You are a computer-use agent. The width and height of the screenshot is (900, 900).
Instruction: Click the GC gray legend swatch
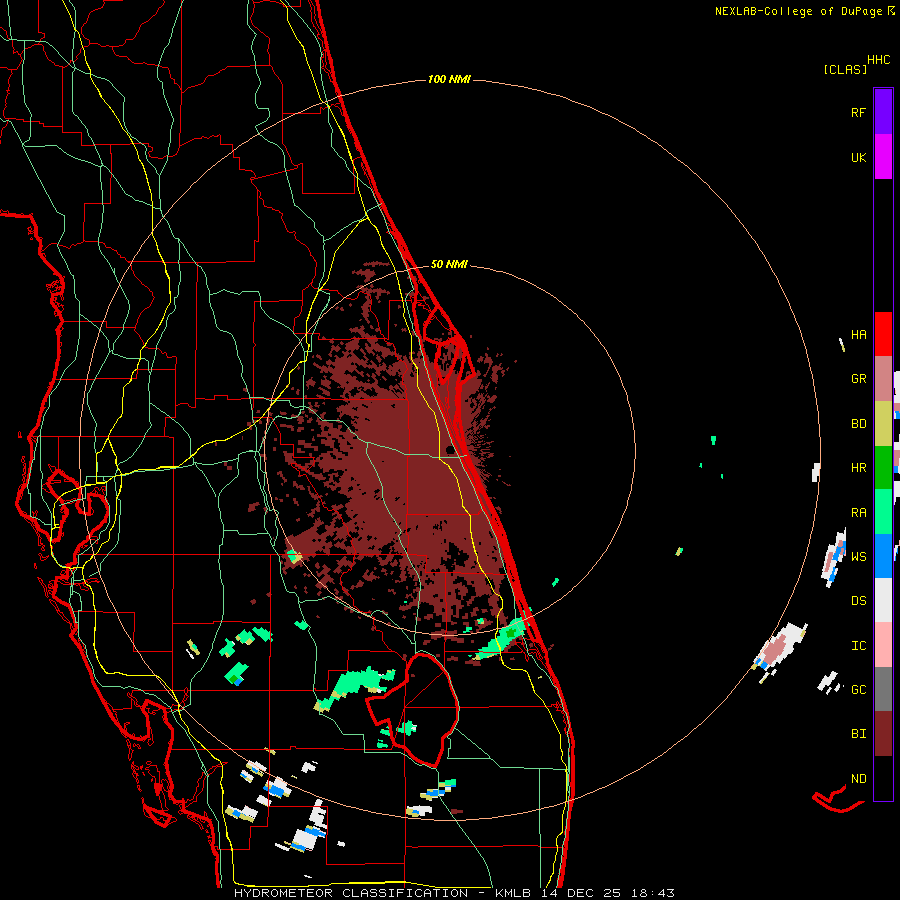[x=883, y=689]
